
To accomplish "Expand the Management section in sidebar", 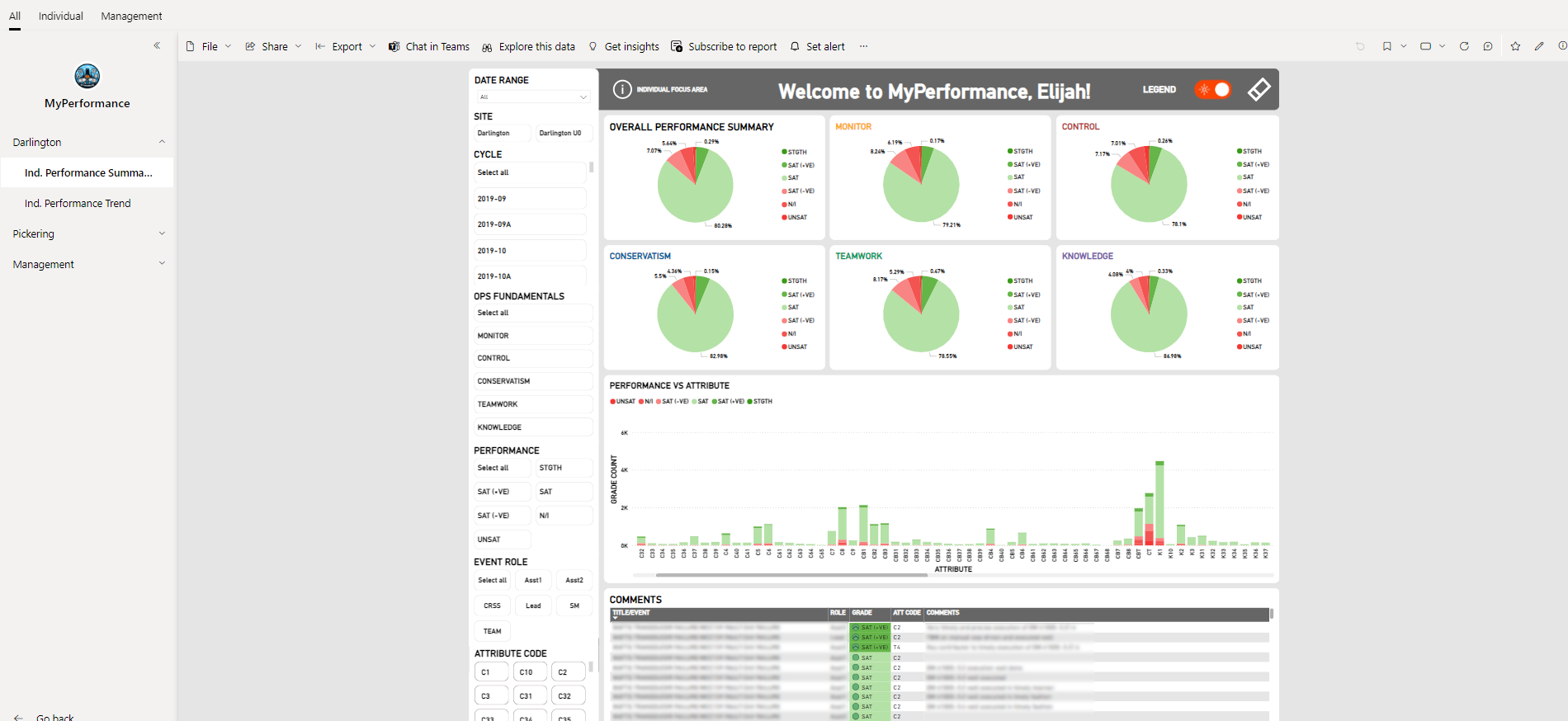I will 162,264.
